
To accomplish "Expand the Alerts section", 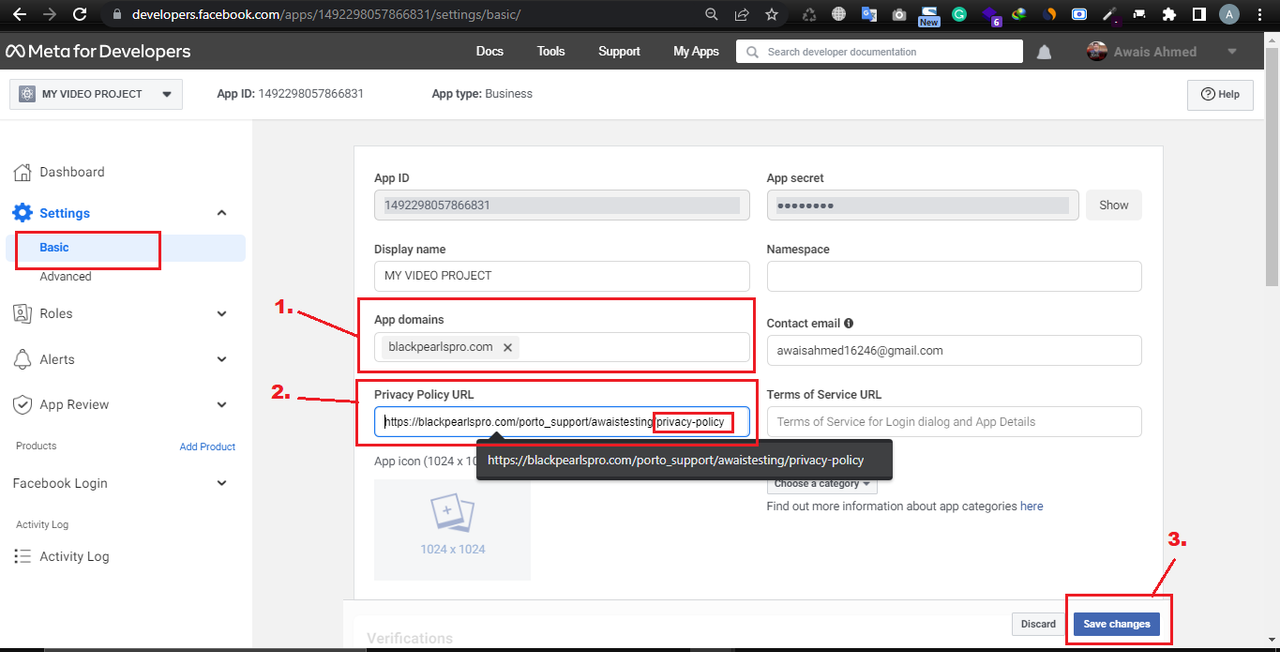I will click(x=222, y=359).
